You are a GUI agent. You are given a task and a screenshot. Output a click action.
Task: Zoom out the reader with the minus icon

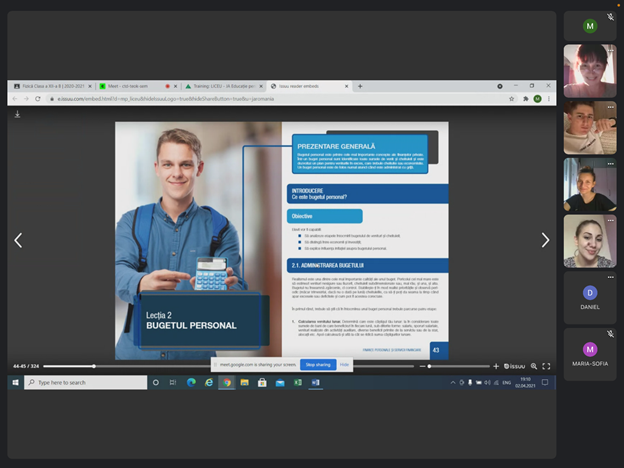tap(422, 366)
